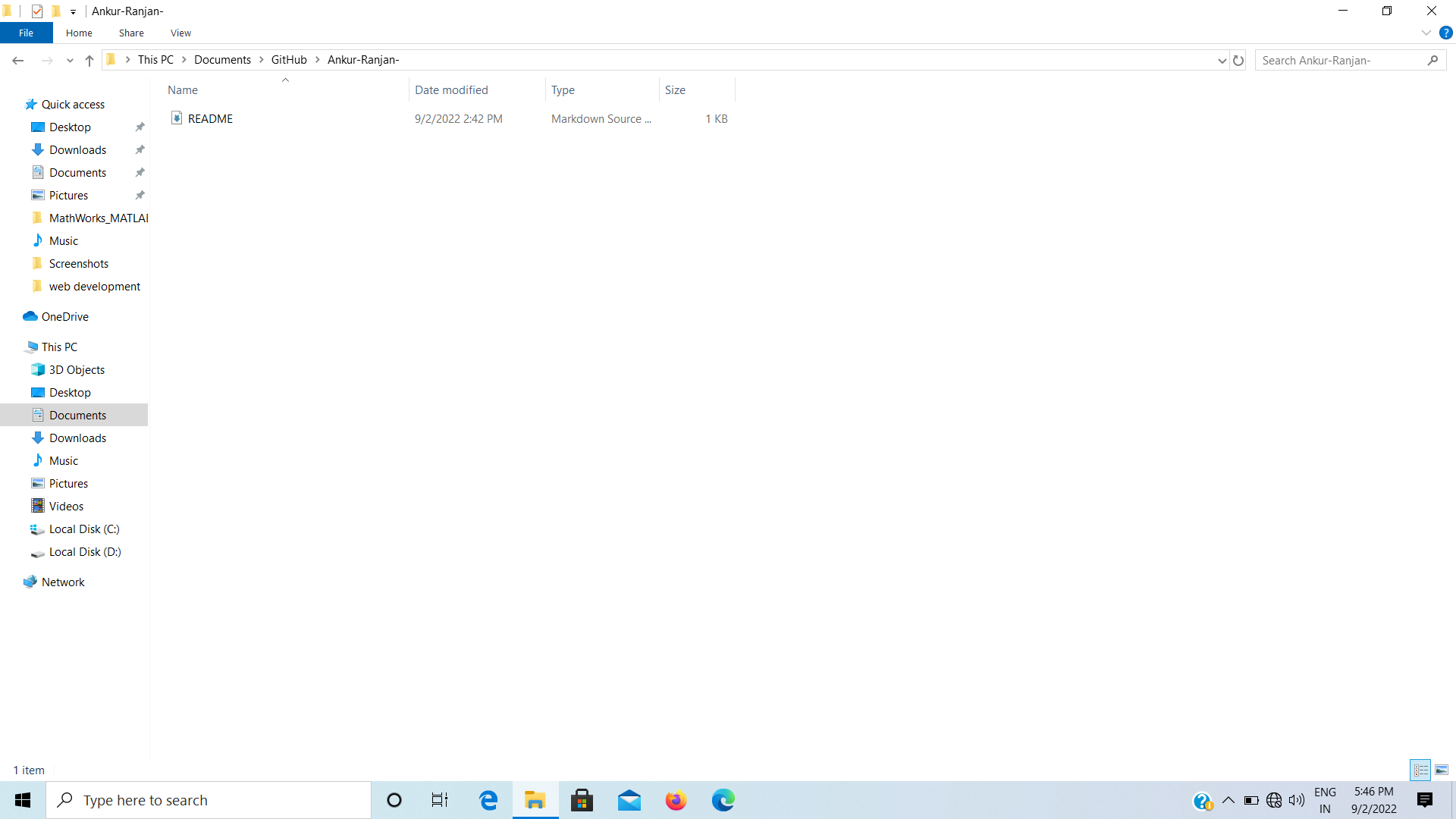Switch to the Share tab
Image resolution: width=1456 pixels, height=819 pixels.
(x=130, y=33)
